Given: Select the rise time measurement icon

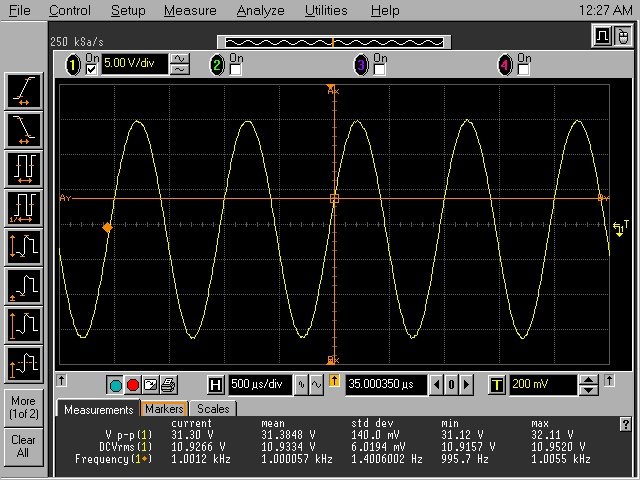Looking at the screenshot, I should click(24, 91).
